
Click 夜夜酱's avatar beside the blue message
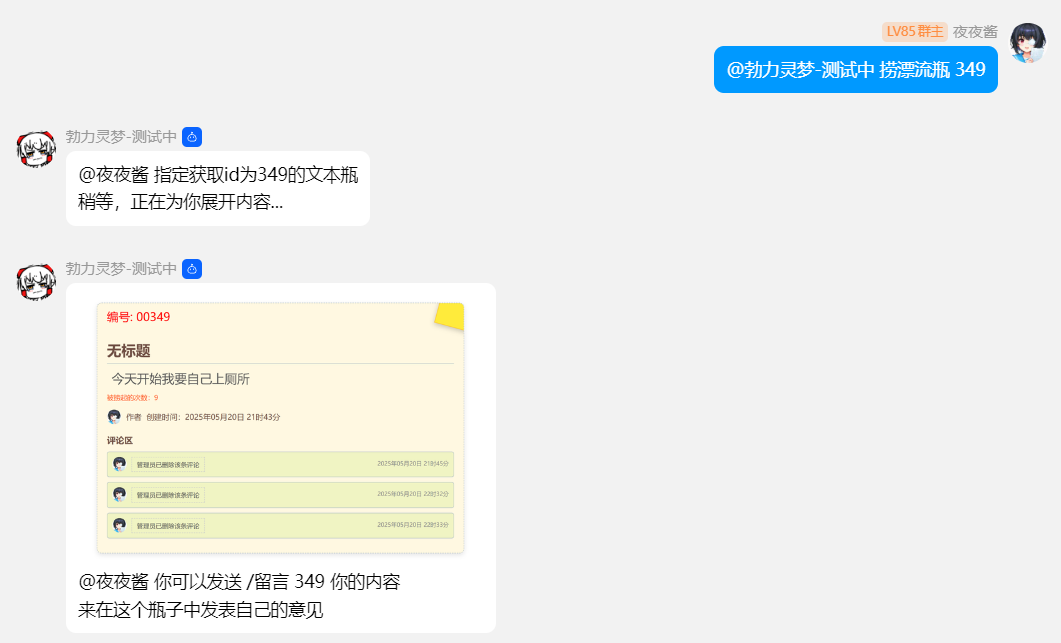[1028, 42]
